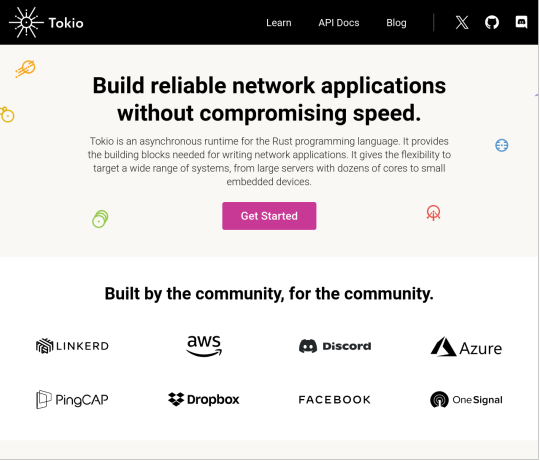The height and width of the screenshot is (461, 540).
Task: Click the Azure logo
Action: click(x=466, y=347)
